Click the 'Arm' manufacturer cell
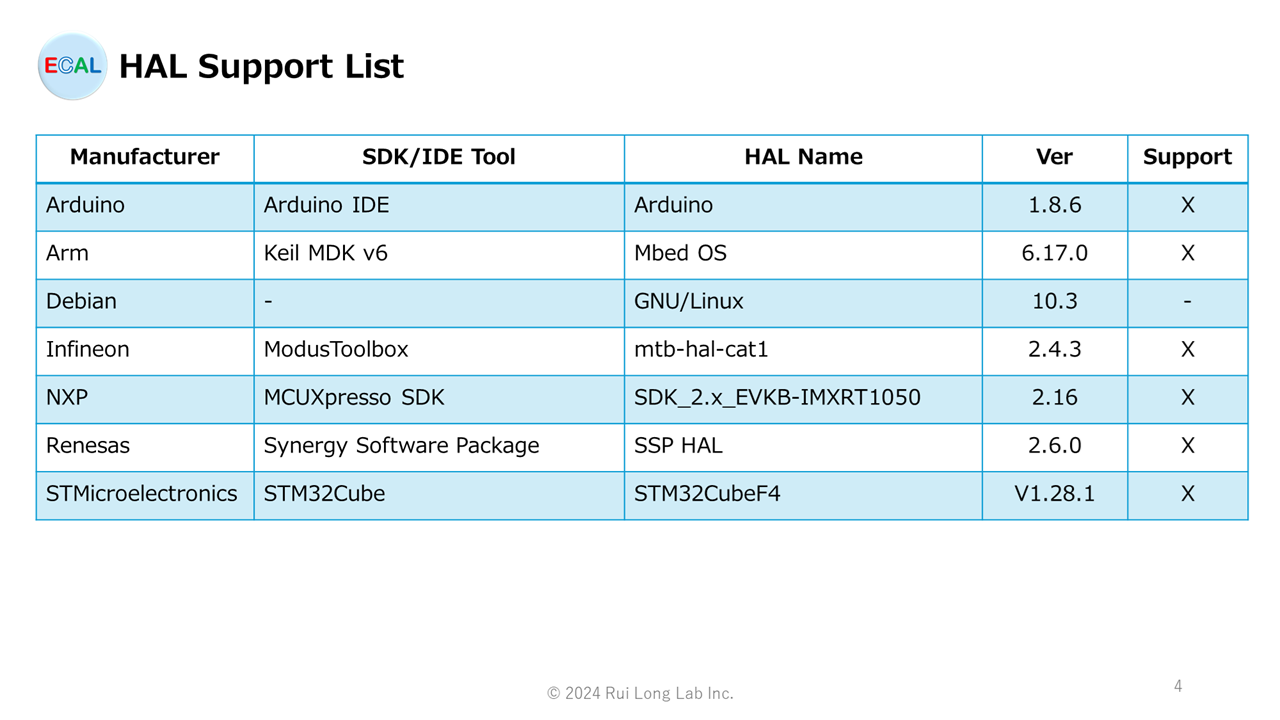1280x720 pixels. [x=145, y=254]
